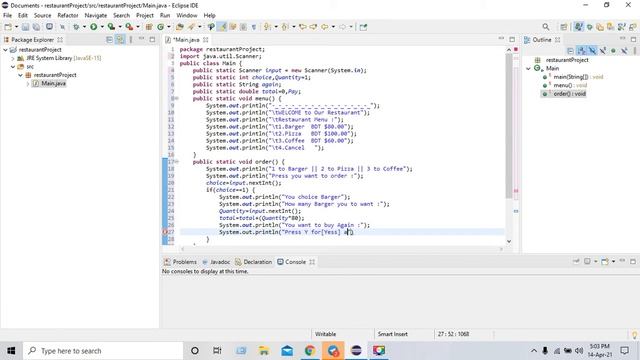Run the program with green Run icon
The height and width of the screenshot is (360, 640).
point(93,27)
